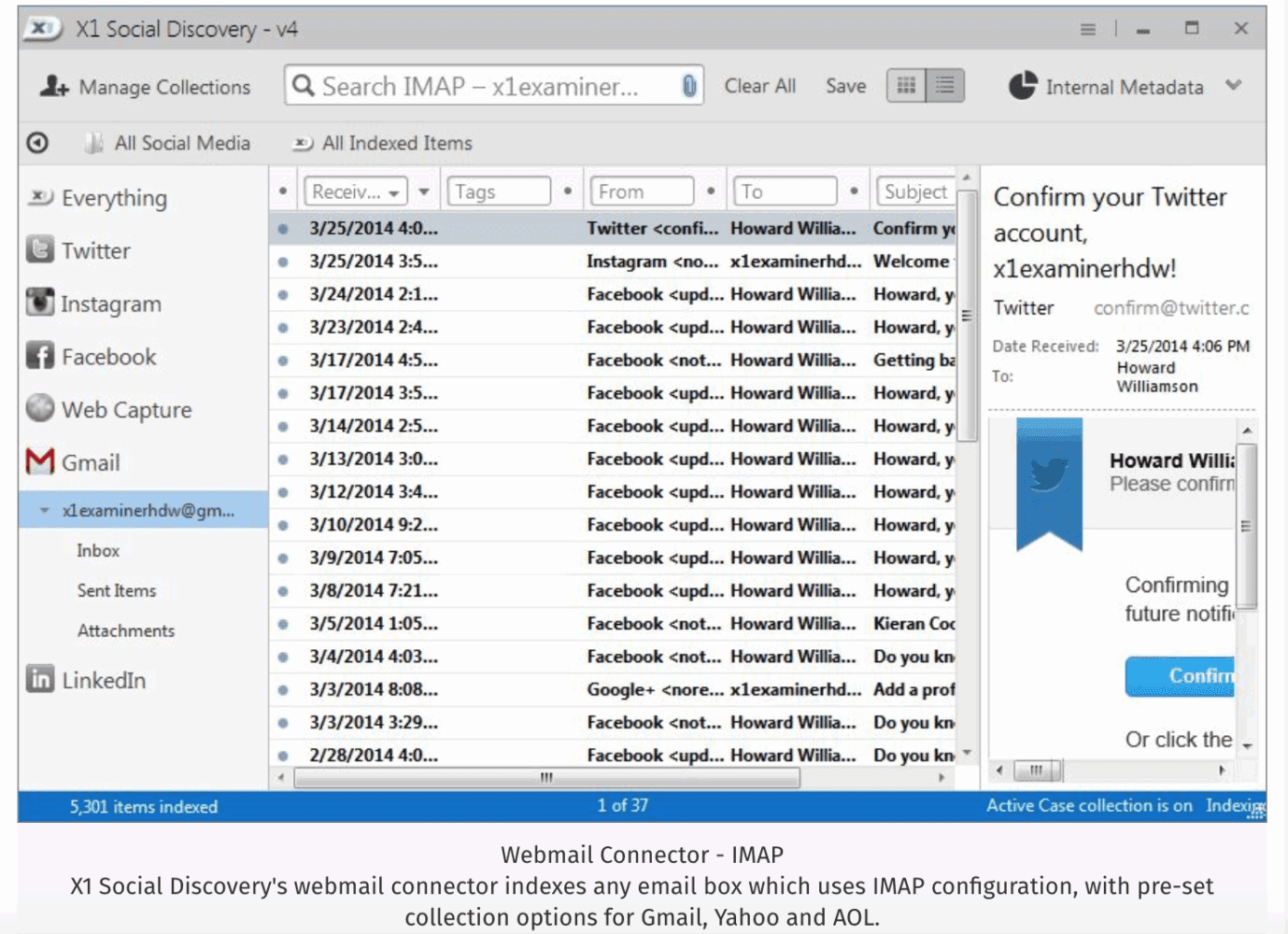The height and width of the screenshot is (934, 1288).
Task: Click the Manage Collections add-user icon
Action: pos(54,87)
